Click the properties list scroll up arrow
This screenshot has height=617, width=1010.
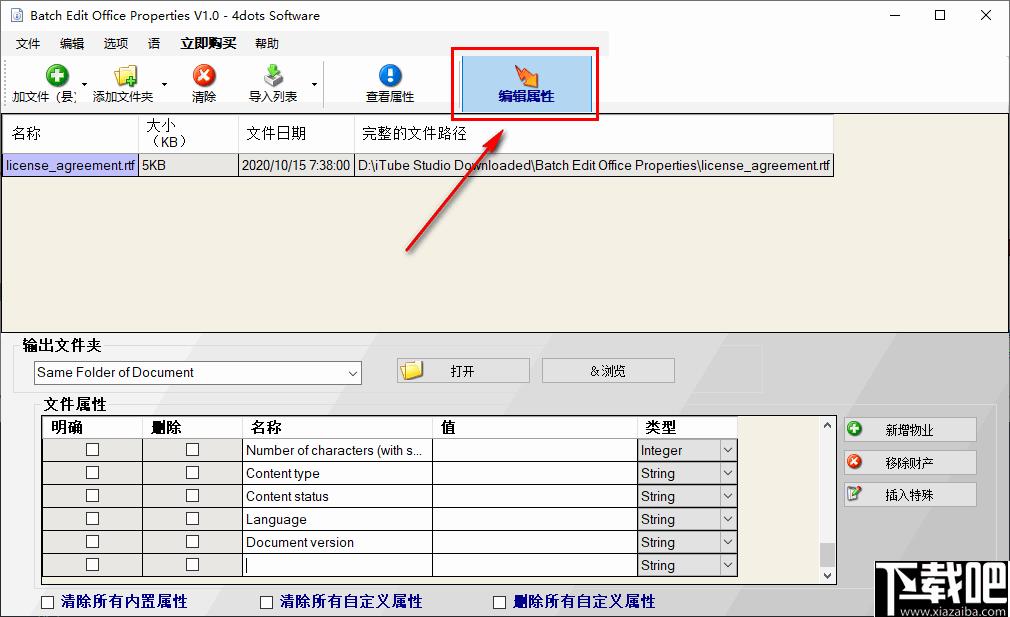coord(828,425)
